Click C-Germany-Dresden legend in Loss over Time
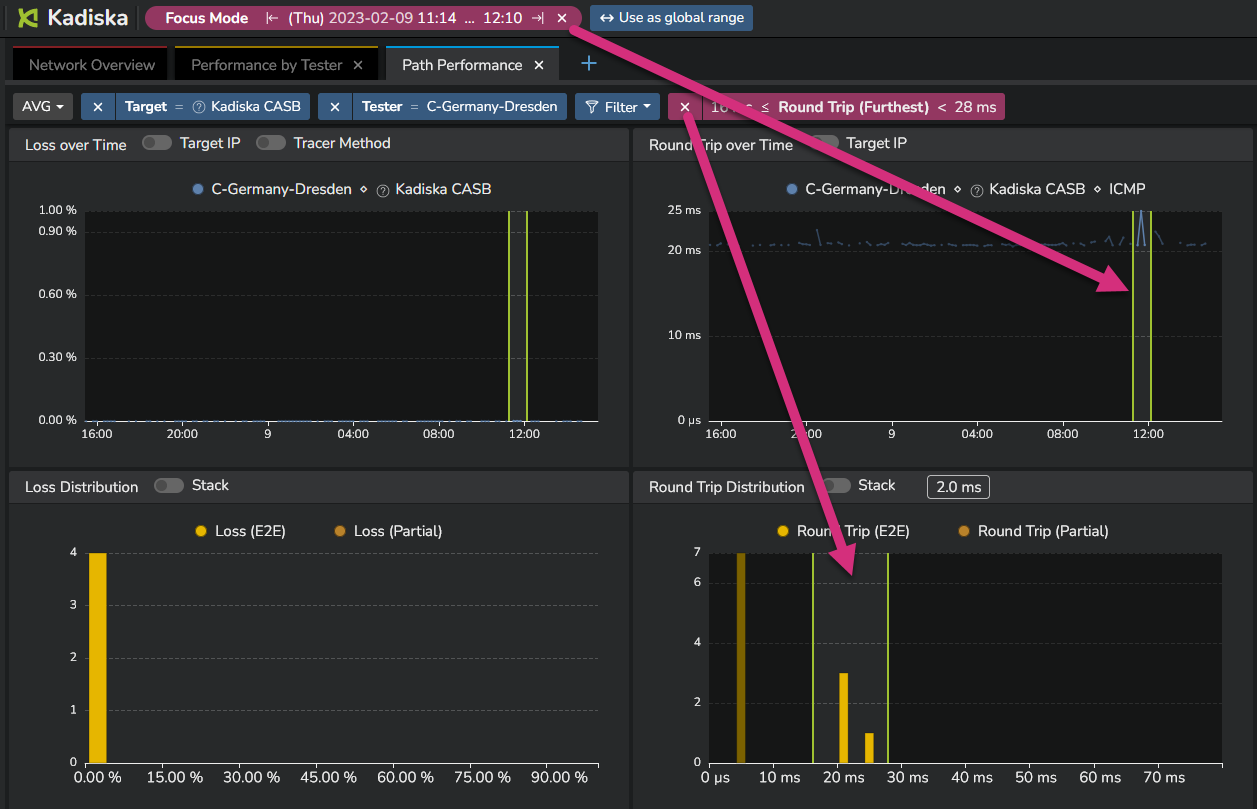The height and width of the screenshot is (809, 1257). [x=273, y=189]
